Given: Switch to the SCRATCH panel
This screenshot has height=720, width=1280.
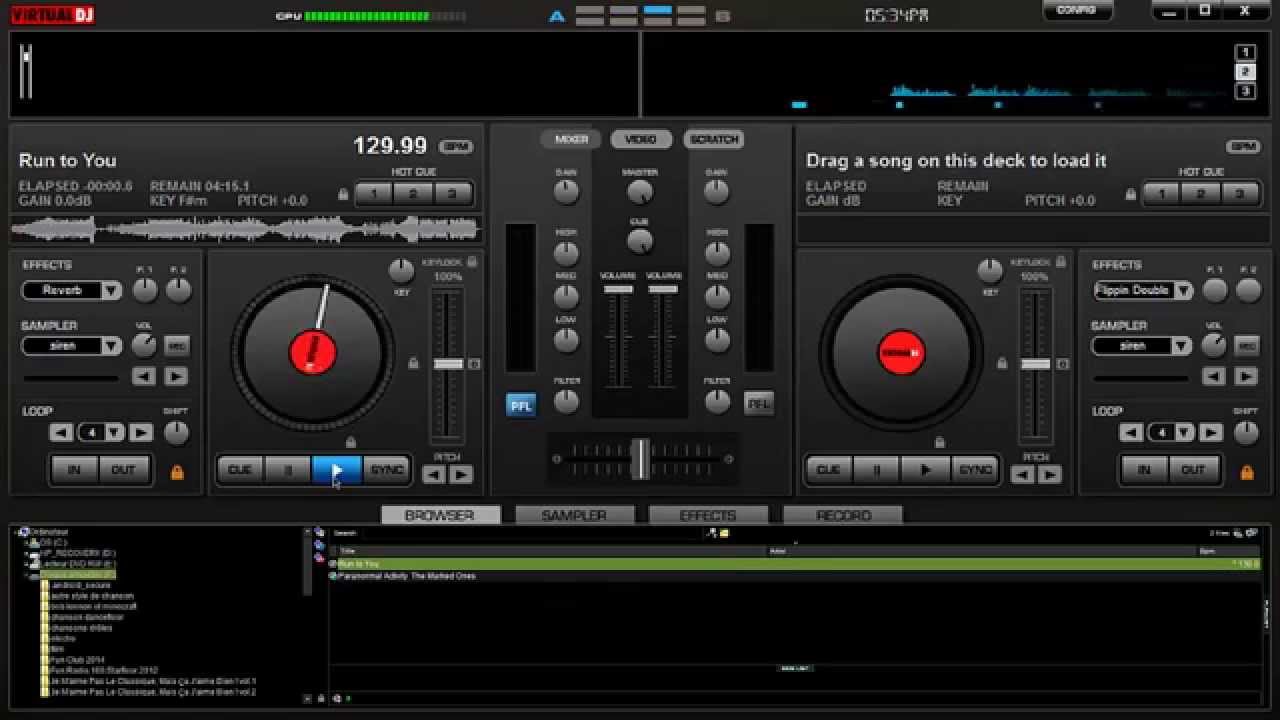Looking at the screenshot, I should point(714,139).
